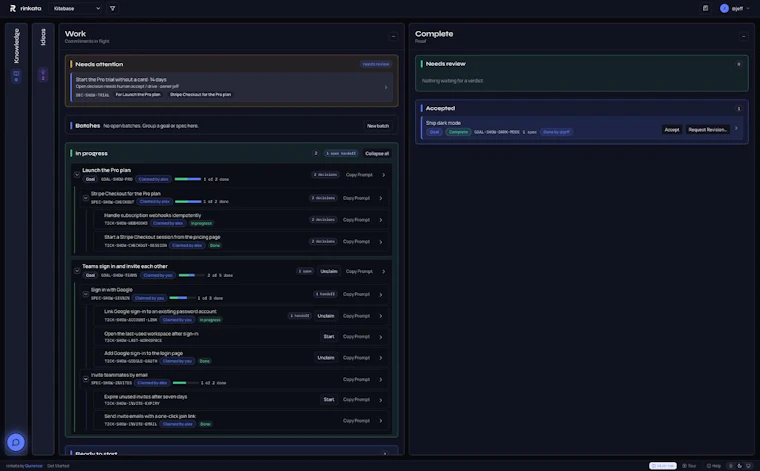
Task: Open Link Google sign-in row arrow
Action: click(x=381, y=316)
